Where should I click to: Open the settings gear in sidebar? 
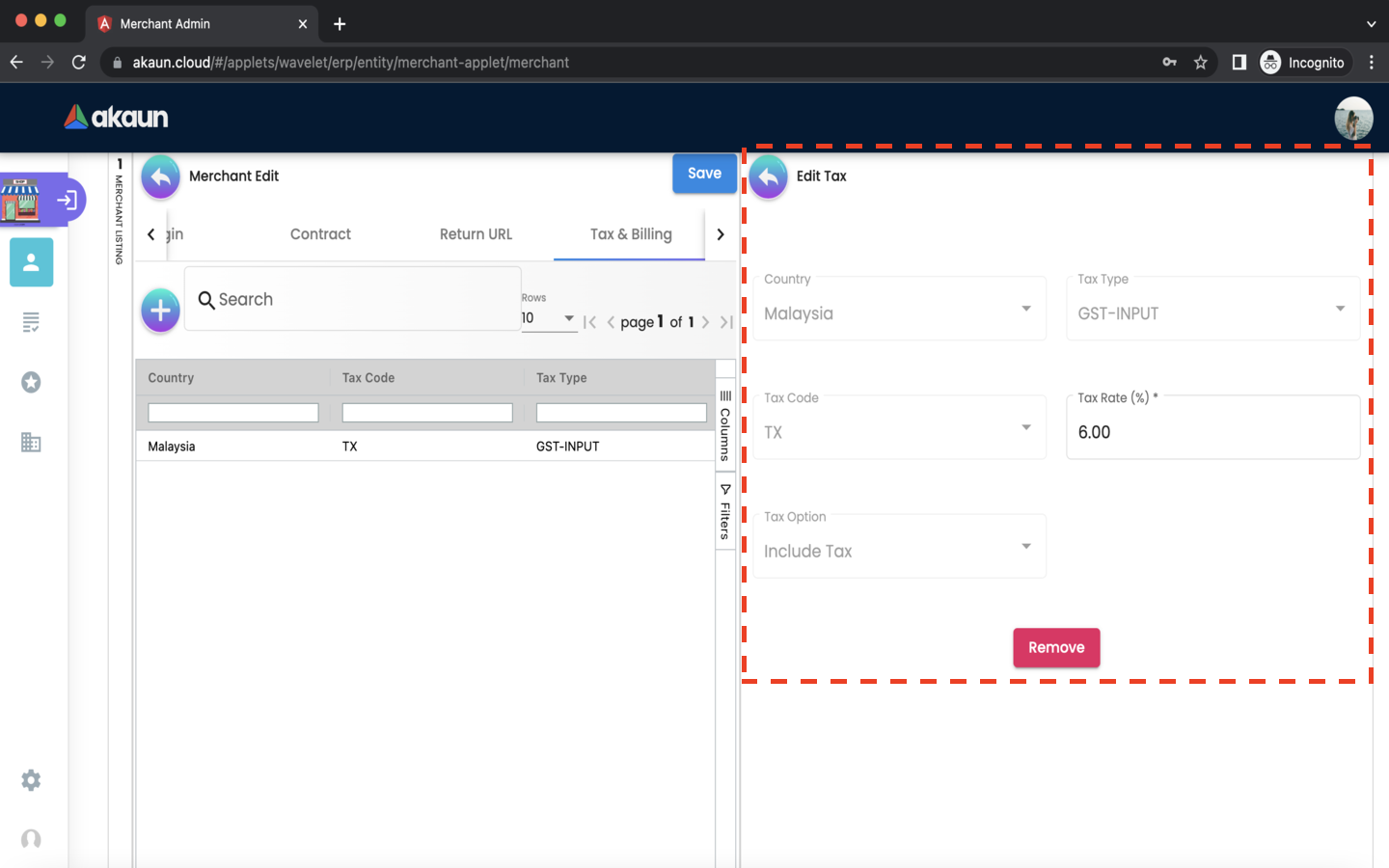coord(31,780)
